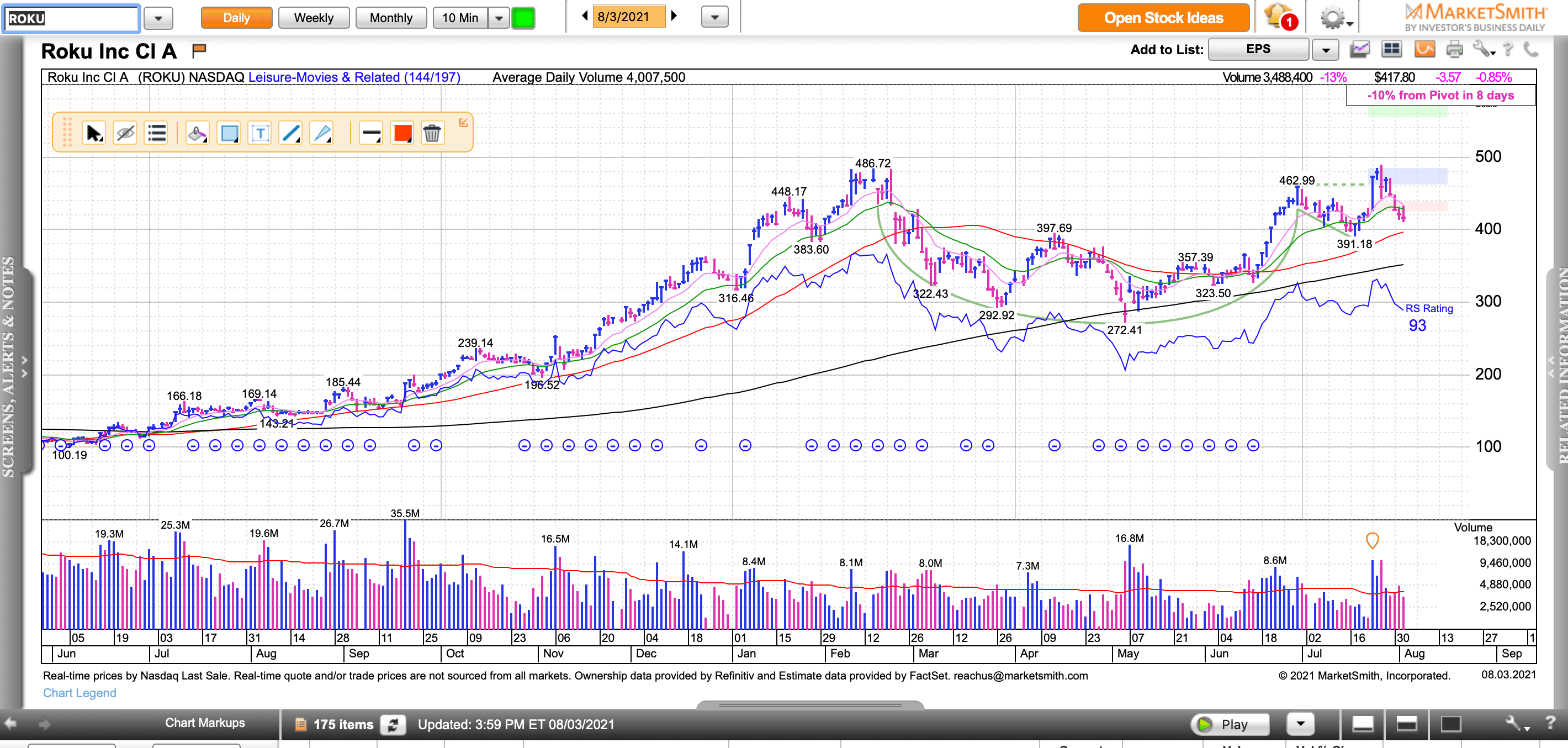Switch to the Monthly chart period
The width and height of the screenshot is (1568, 748).
pyautogui.click(x=391, y=18)
